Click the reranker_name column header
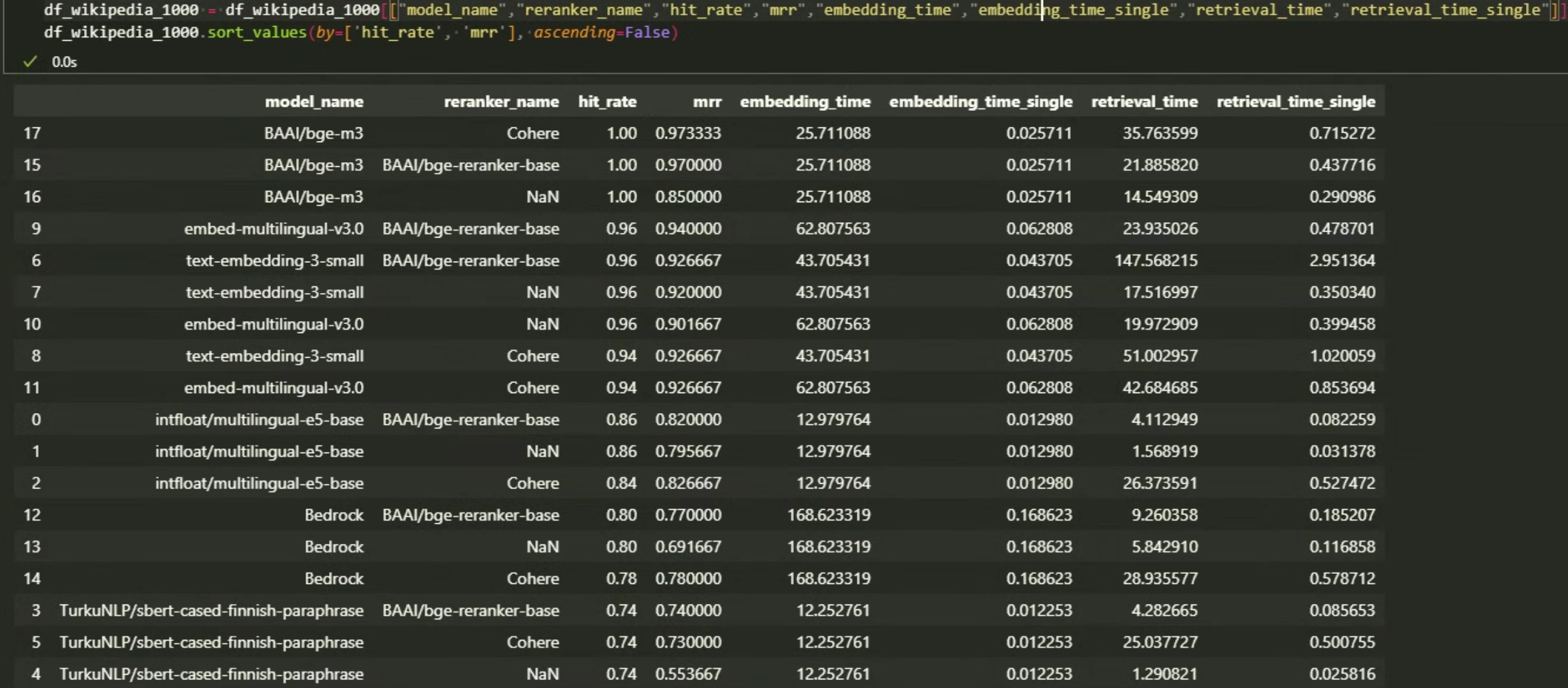Image resolution: width=1568 pixels, height=688 pixels. pyautogui.click(x=502, y=101)
